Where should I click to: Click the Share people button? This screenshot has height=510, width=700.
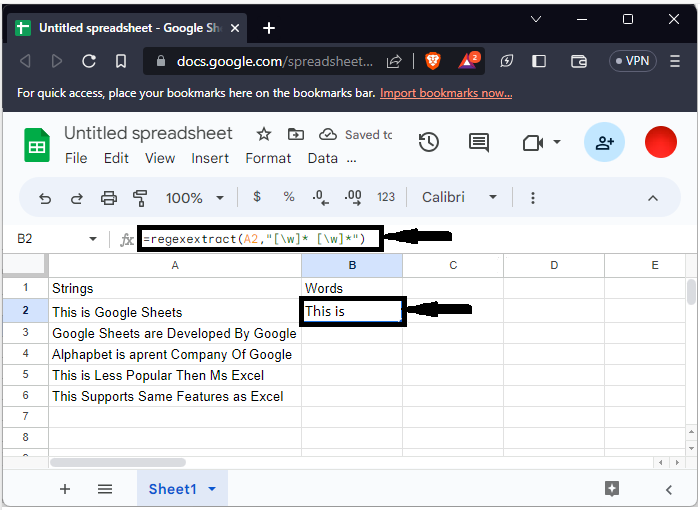coord(604,143)
